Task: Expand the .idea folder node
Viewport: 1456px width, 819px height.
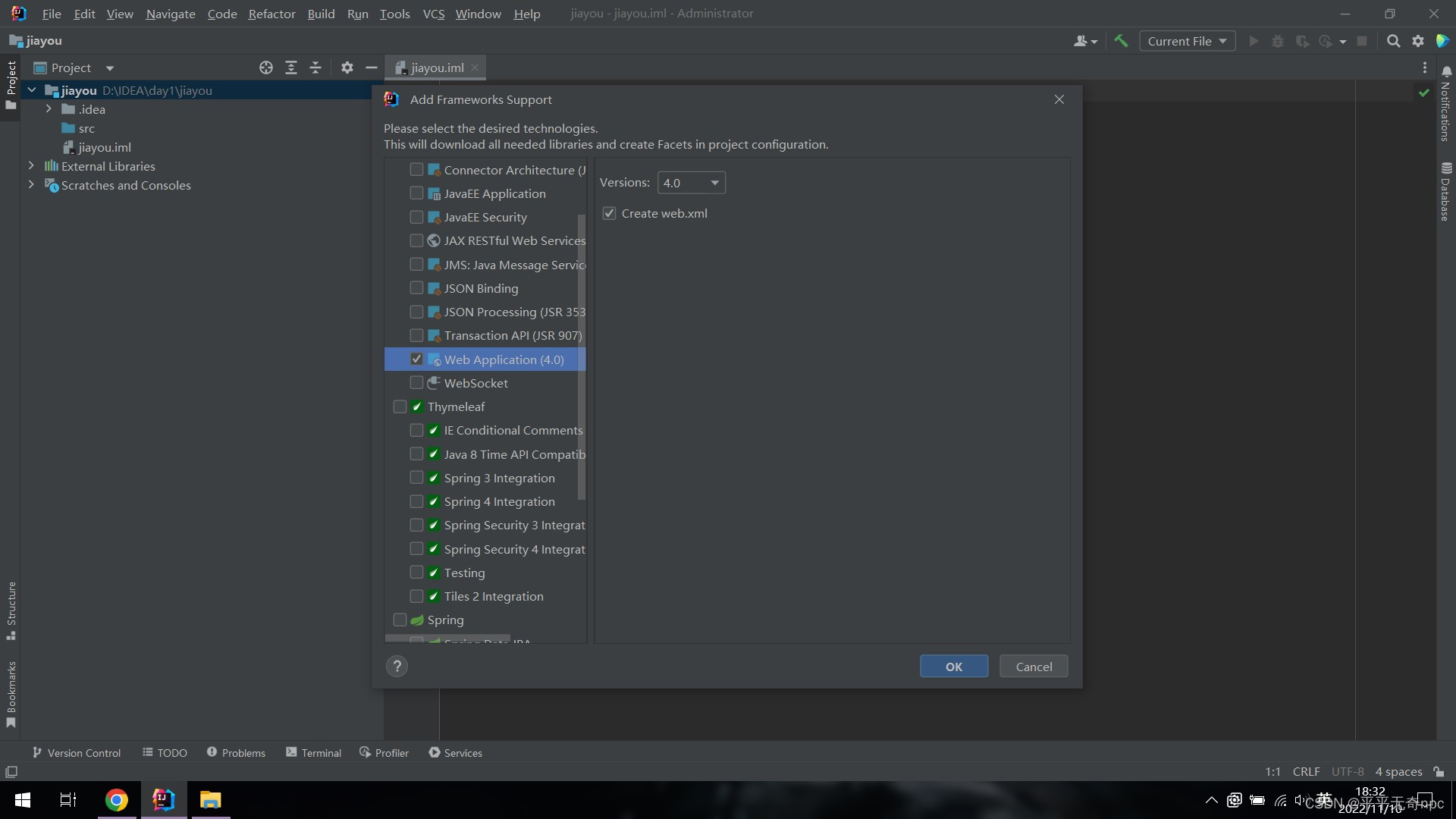Action: pos(49,109)
